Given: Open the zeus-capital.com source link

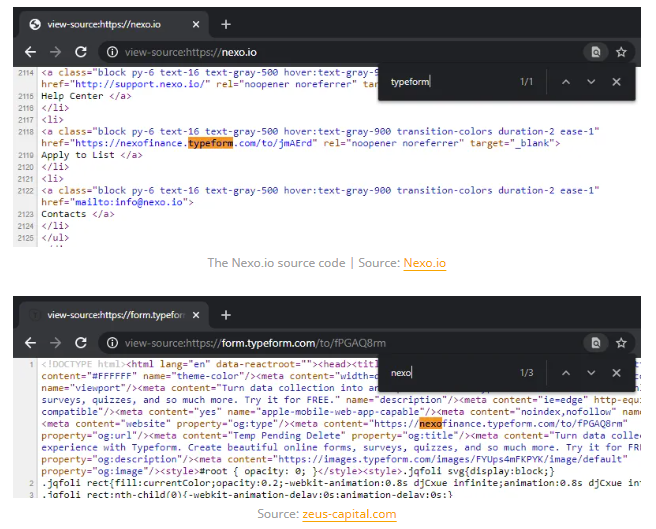Looking at the screenshot, I should tap(349, 514).
